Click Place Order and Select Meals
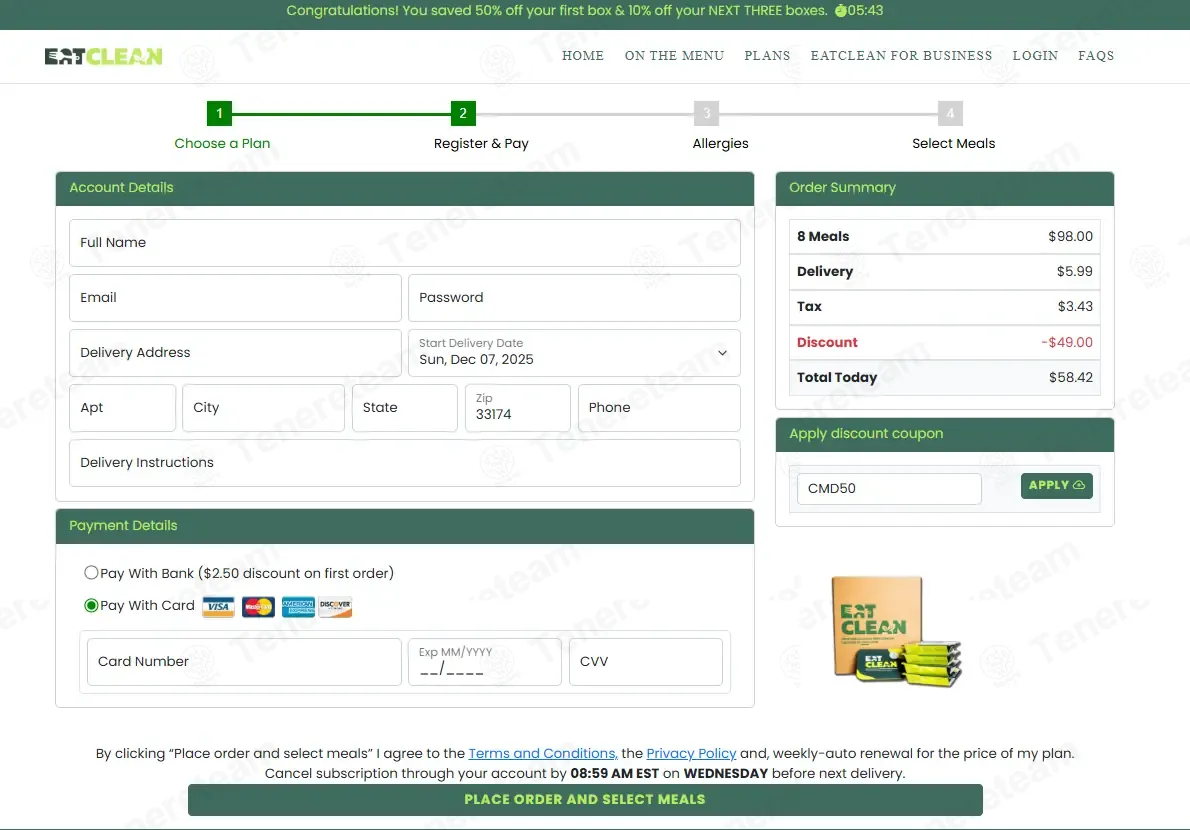 (x=585, y=800)
